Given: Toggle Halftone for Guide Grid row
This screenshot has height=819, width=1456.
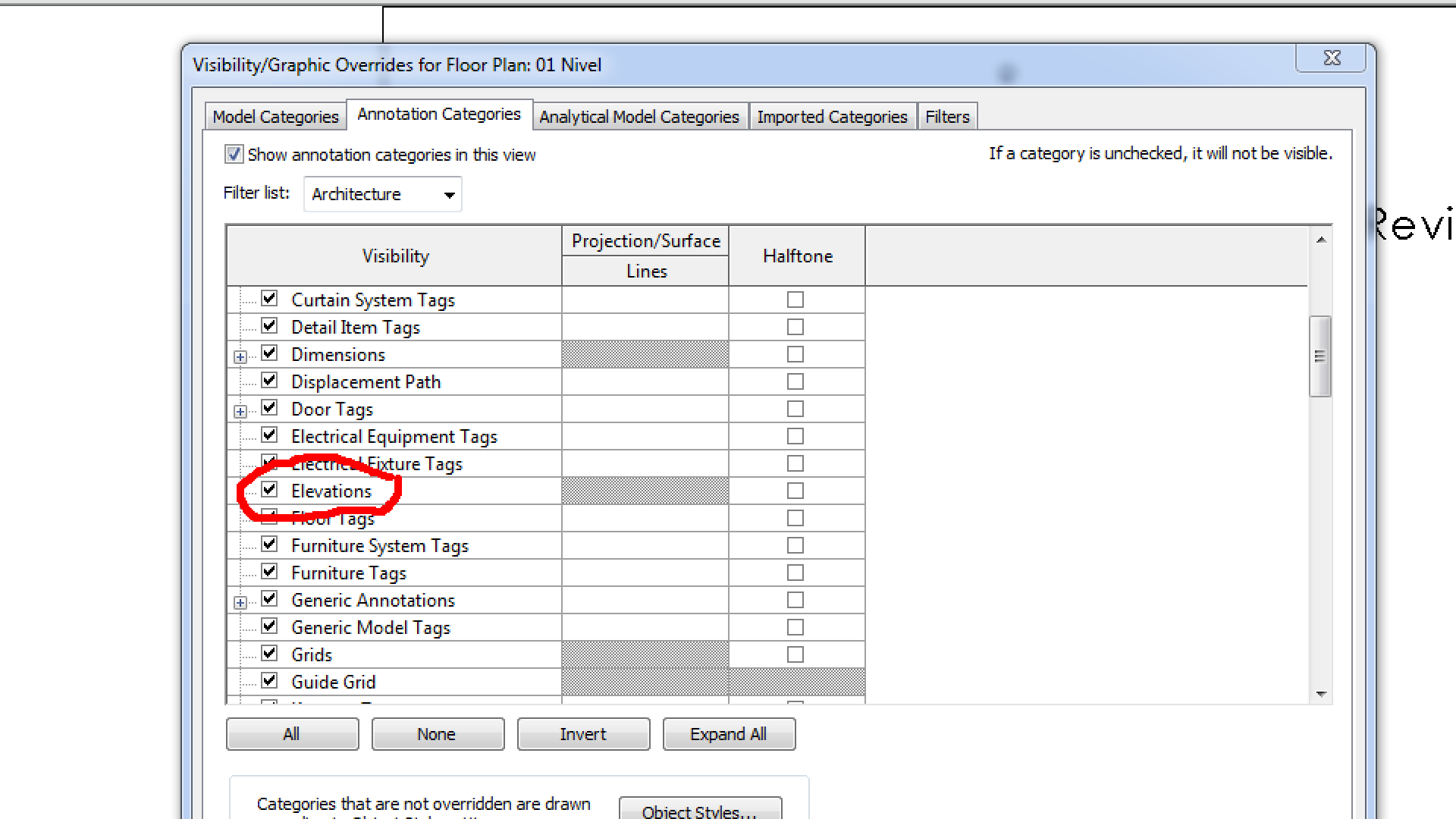Looking at the screenshot, I should (797, 681).
